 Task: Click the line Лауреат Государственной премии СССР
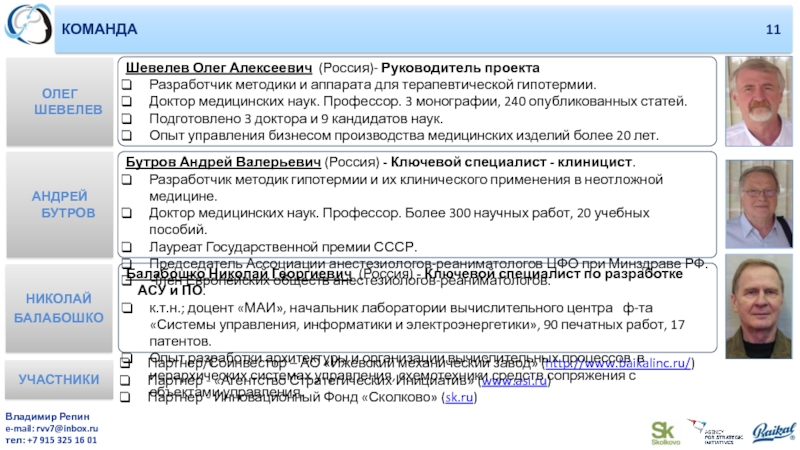pos(283,247)
